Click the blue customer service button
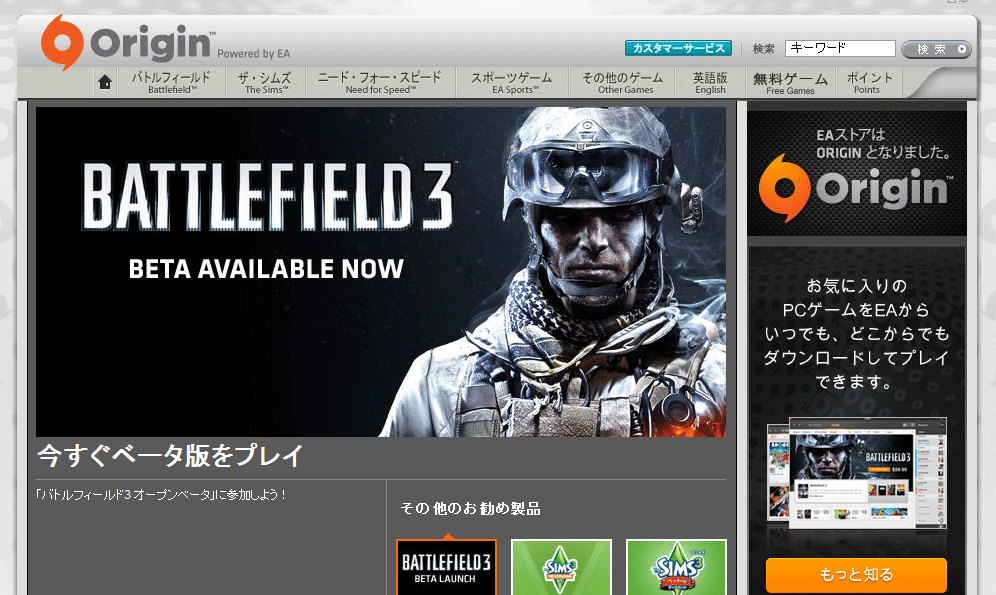This screenshot has height=595, width=996. coord(678,48)
